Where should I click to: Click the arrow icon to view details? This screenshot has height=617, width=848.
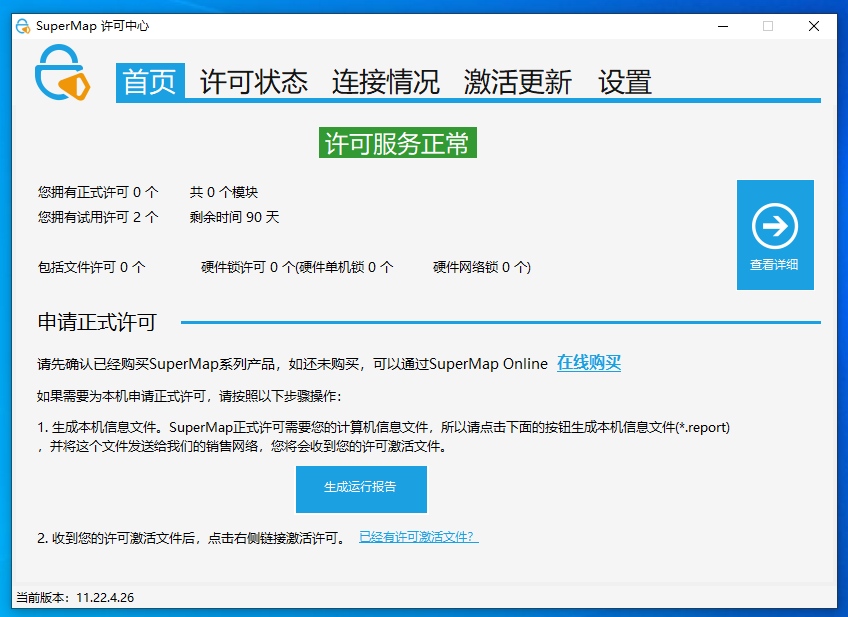(x=774, y=226)
